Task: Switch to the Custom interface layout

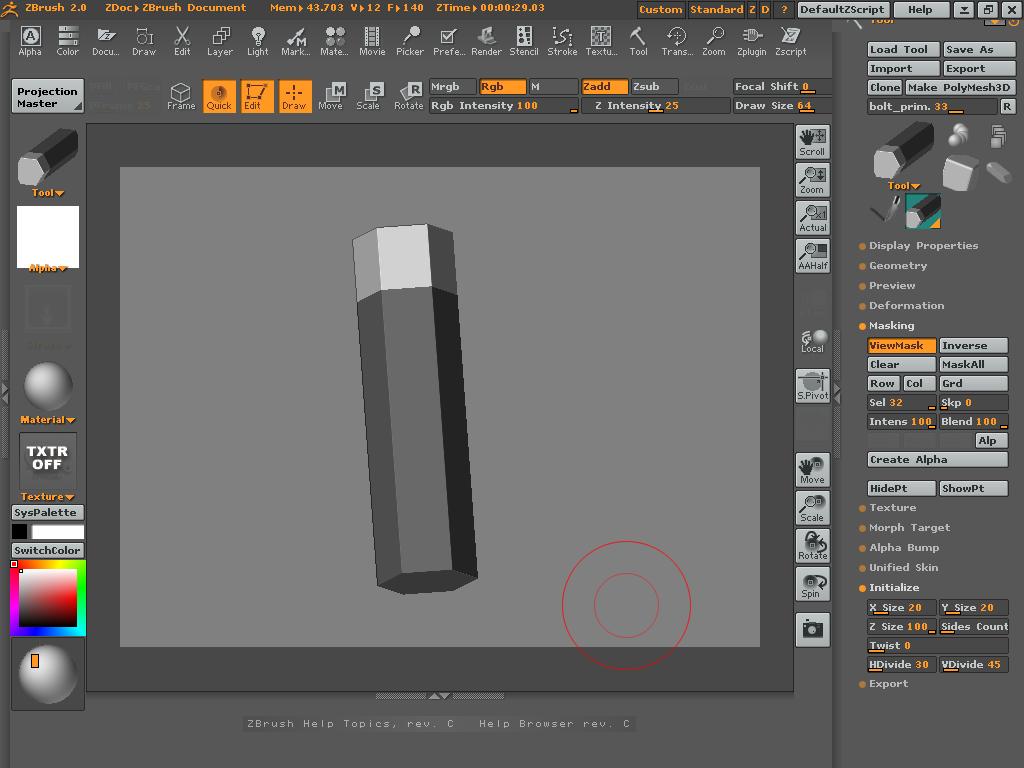Action: click(x=660, y=10)
